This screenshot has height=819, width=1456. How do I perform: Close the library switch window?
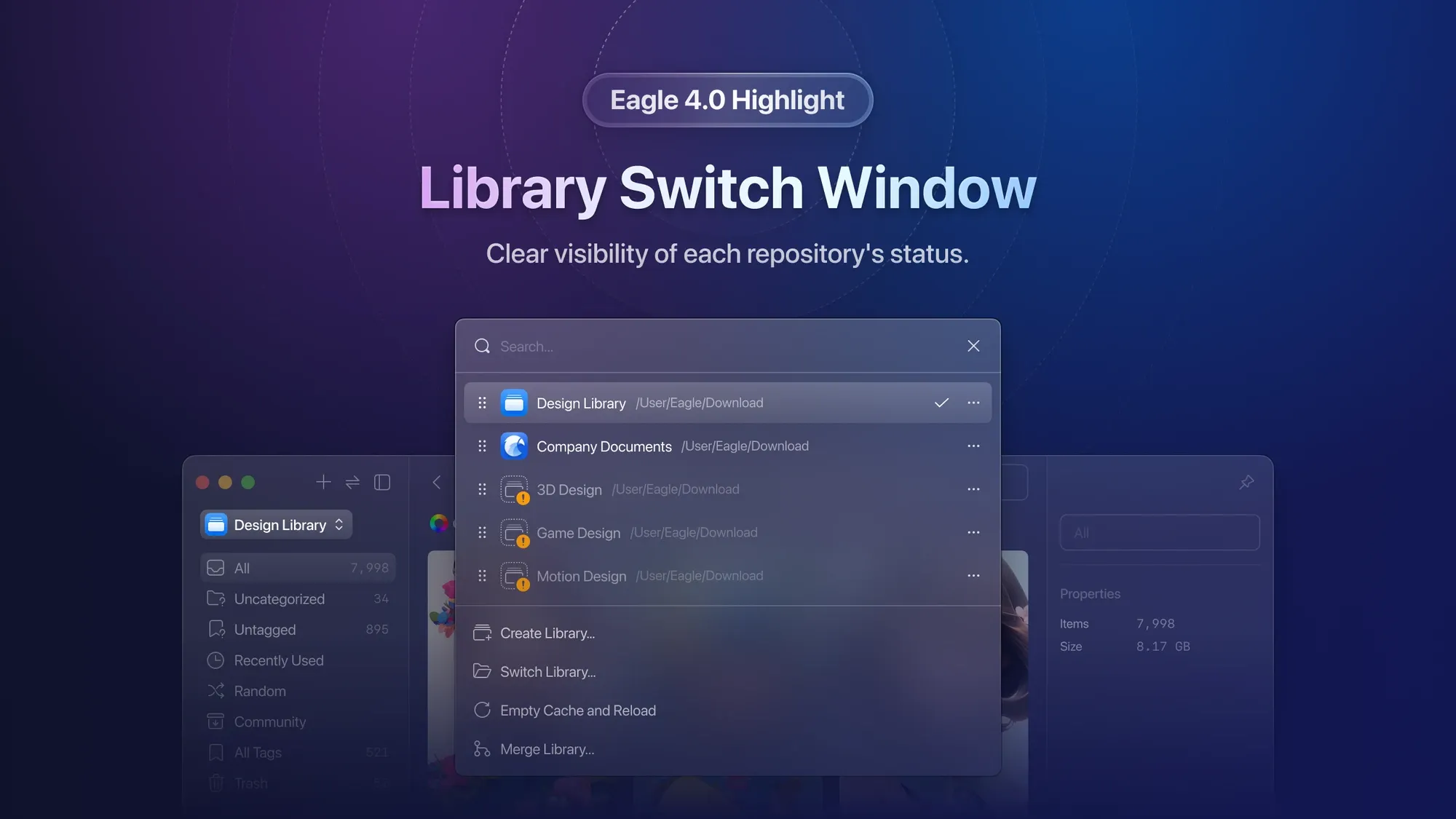[x=973, y=346]
